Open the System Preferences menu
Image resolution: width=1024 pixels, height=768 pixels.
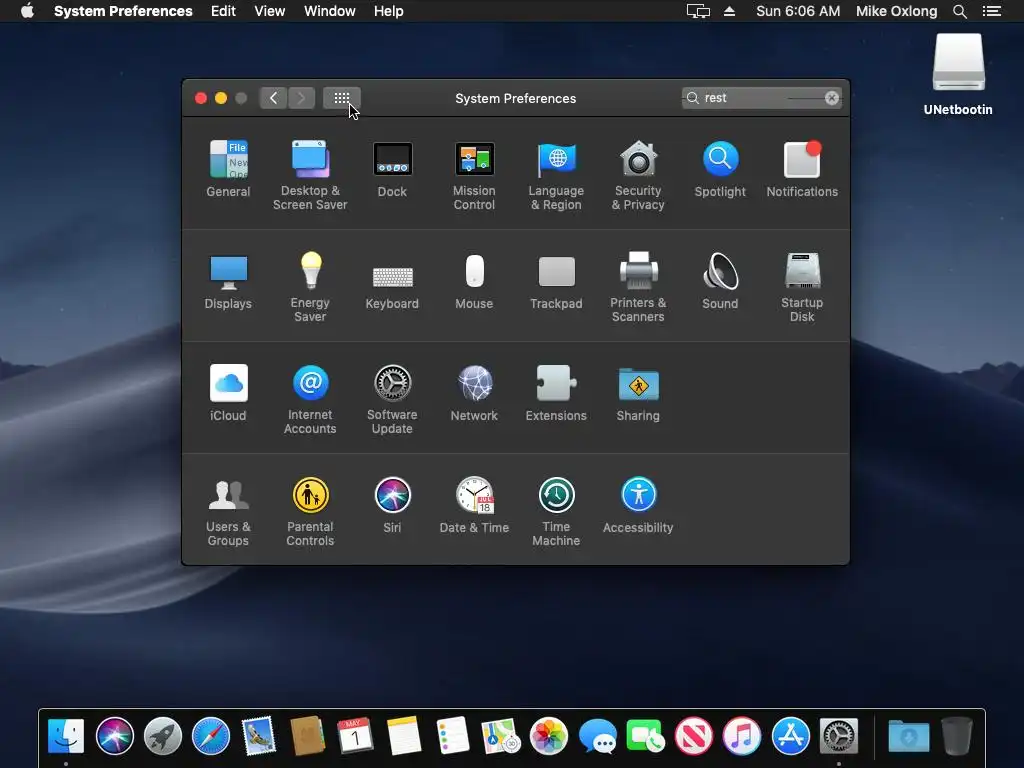coord(123,11)
